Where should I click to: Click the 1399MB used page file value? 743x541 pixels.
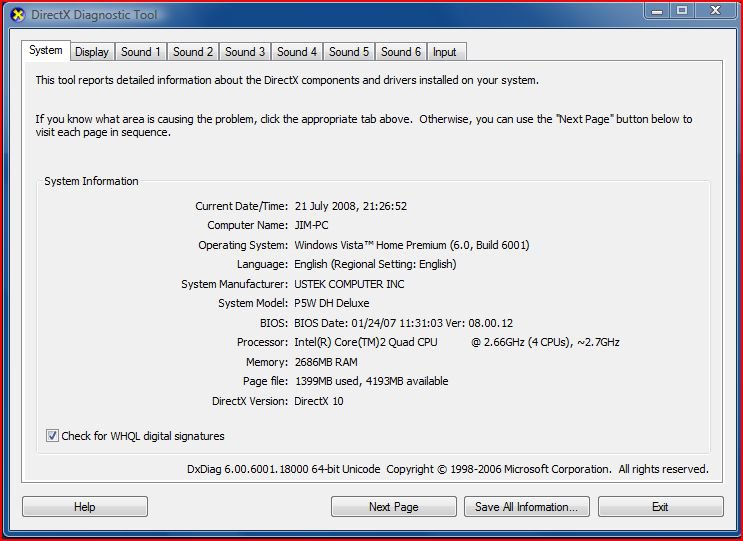point(372,381)
